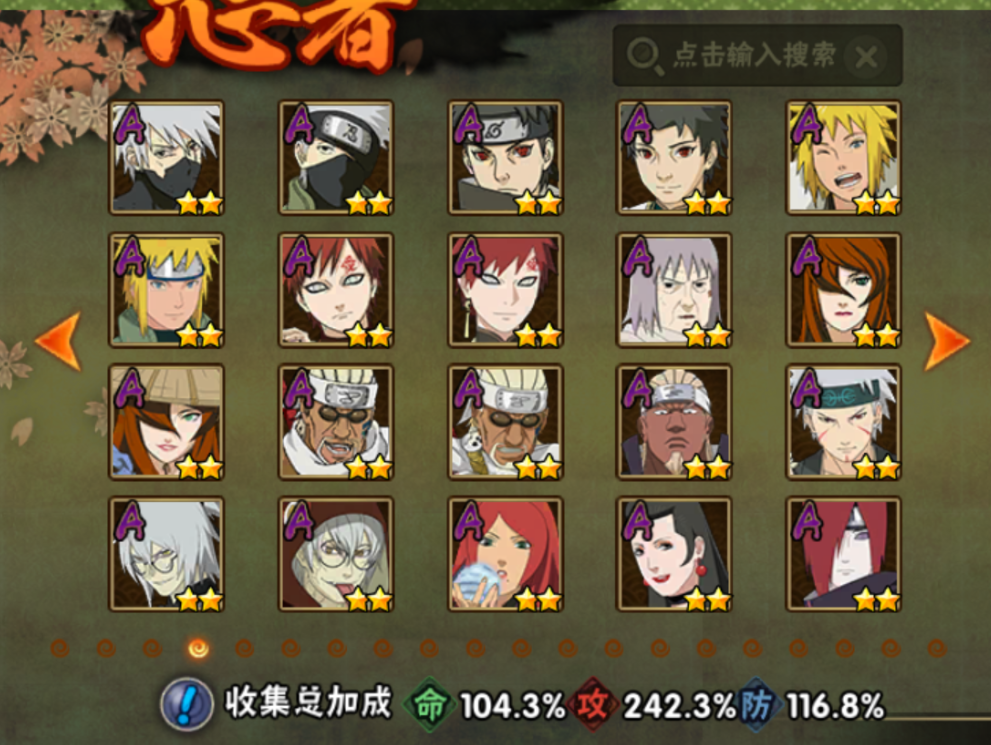Select the red-haired ninja holding a ball

505,554
